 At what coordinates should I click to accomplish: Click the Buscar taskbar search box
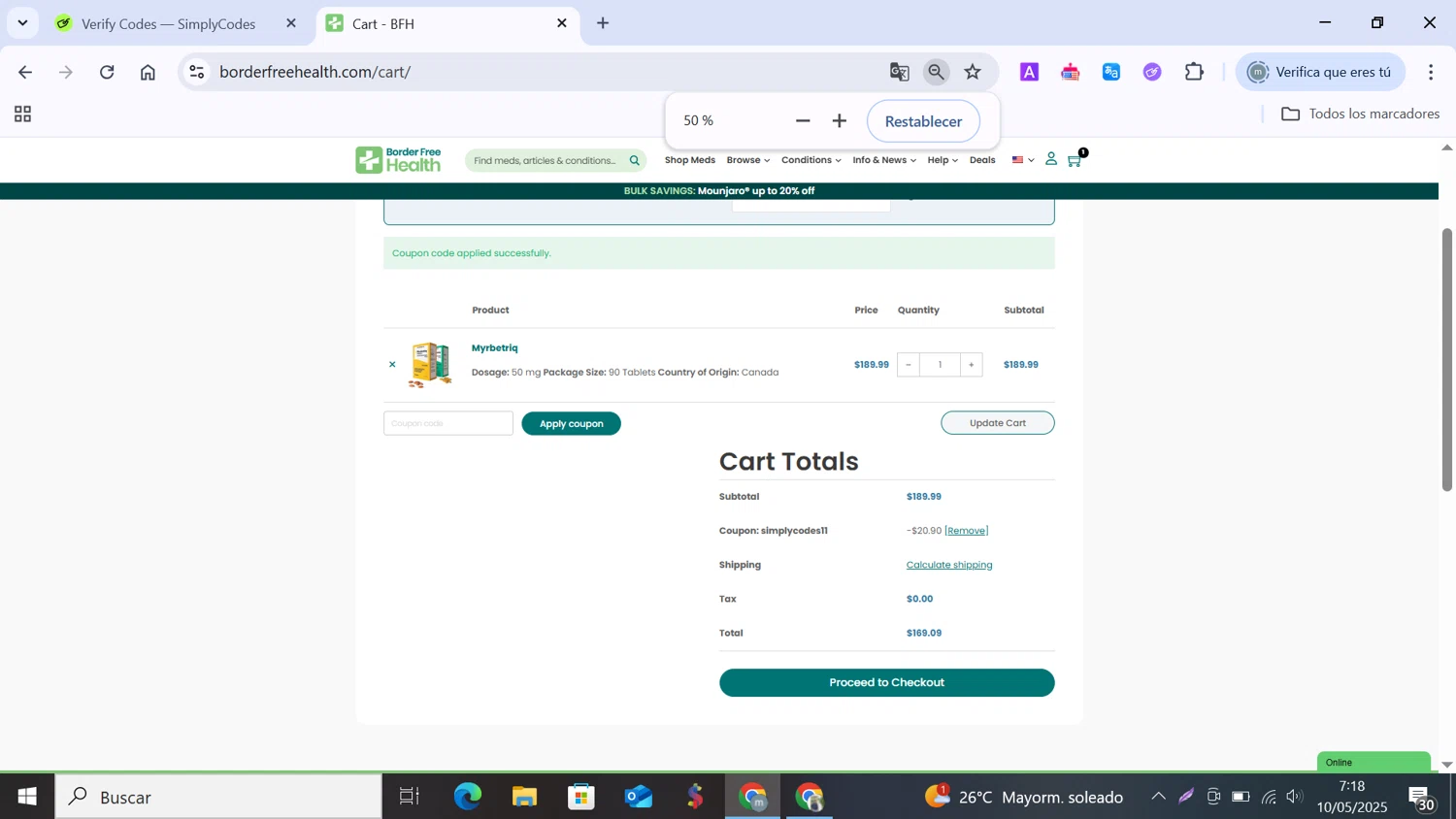click(218, 797)
